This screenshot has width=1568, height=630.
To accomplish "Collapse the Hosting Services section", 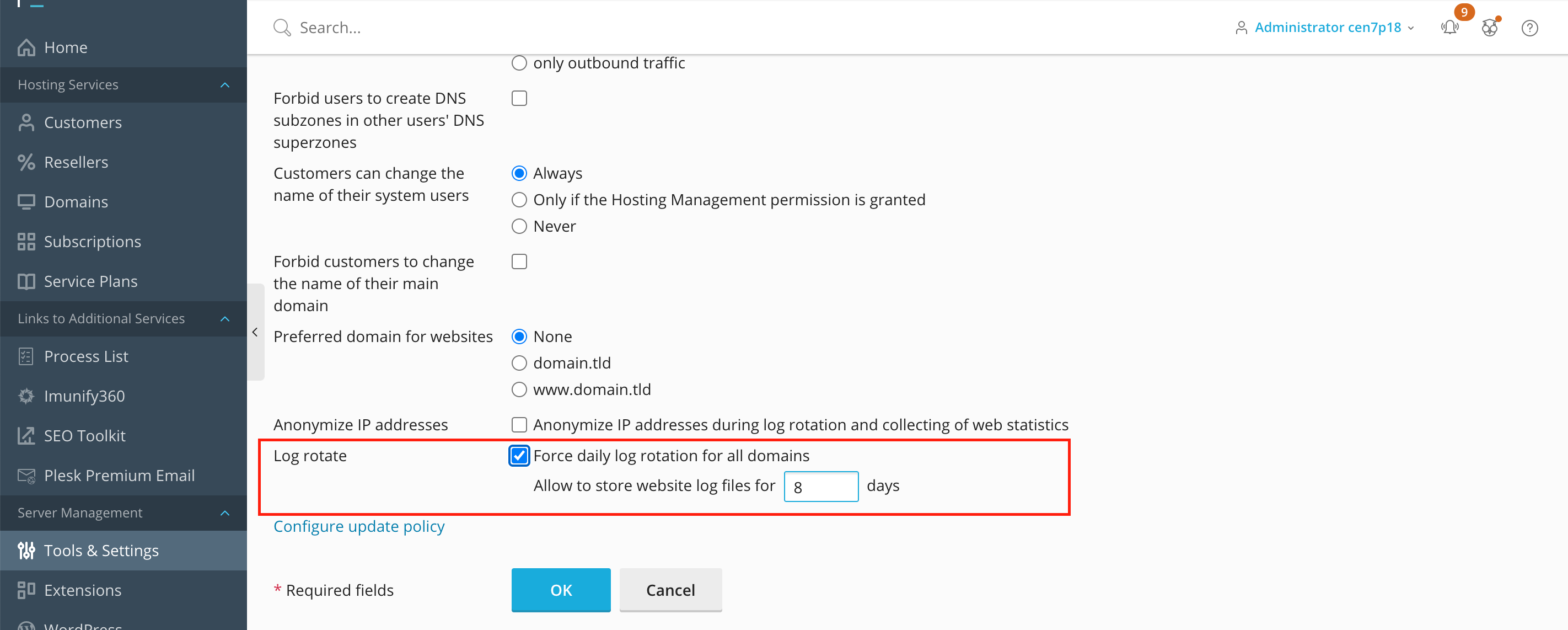I will point(224,85).
